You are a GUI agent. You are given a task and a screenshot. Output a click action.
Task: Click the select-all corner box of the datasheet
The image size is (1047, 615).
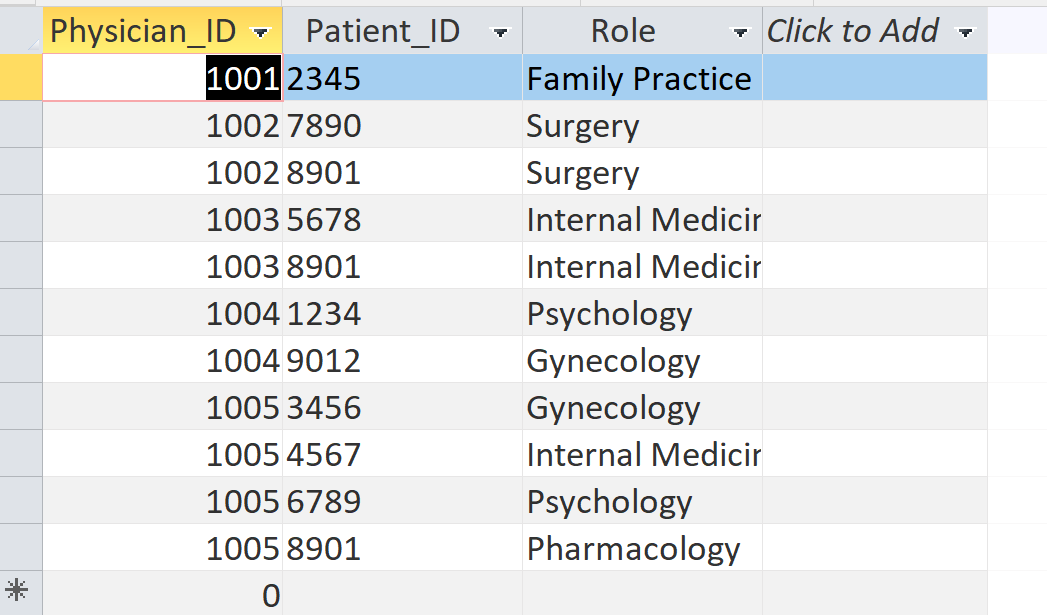20,30
